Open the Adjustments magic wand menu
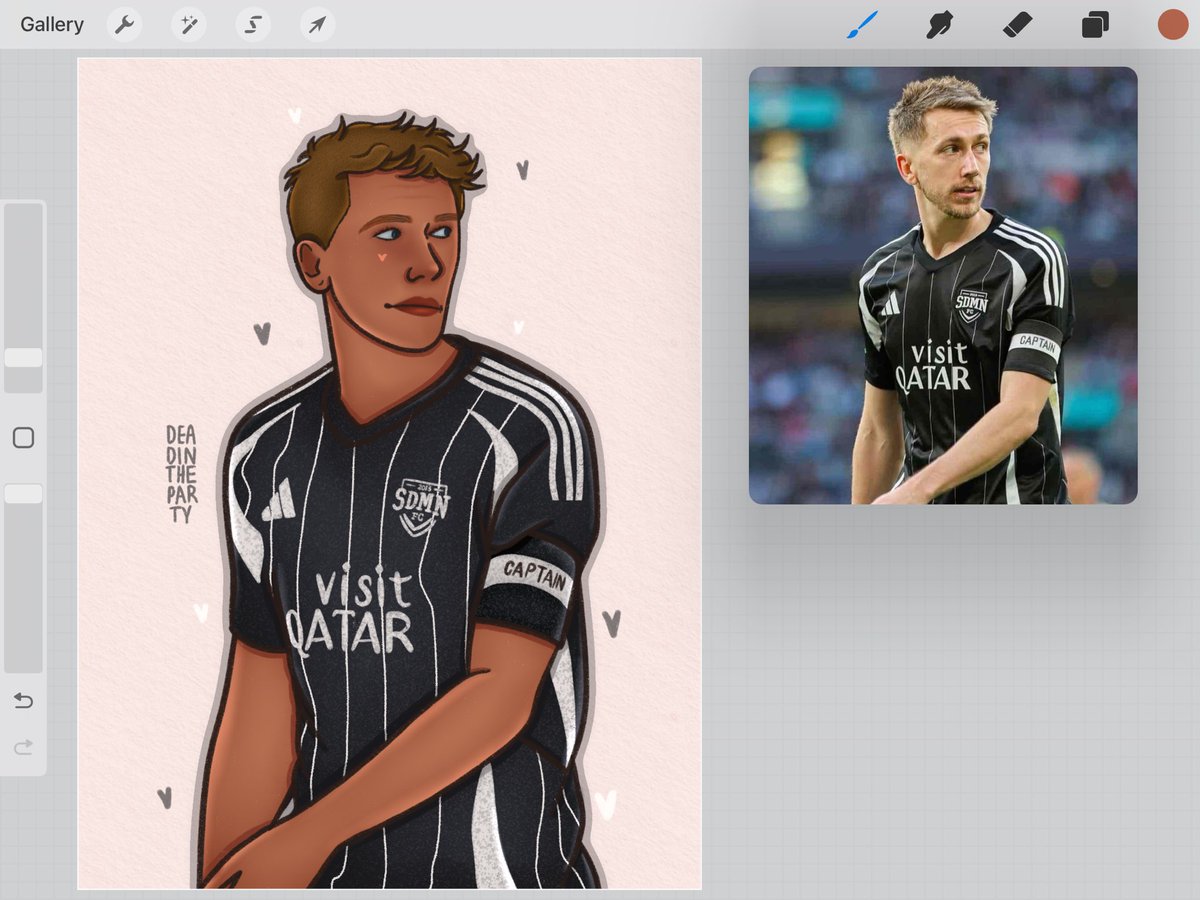 tap(188, 25)
